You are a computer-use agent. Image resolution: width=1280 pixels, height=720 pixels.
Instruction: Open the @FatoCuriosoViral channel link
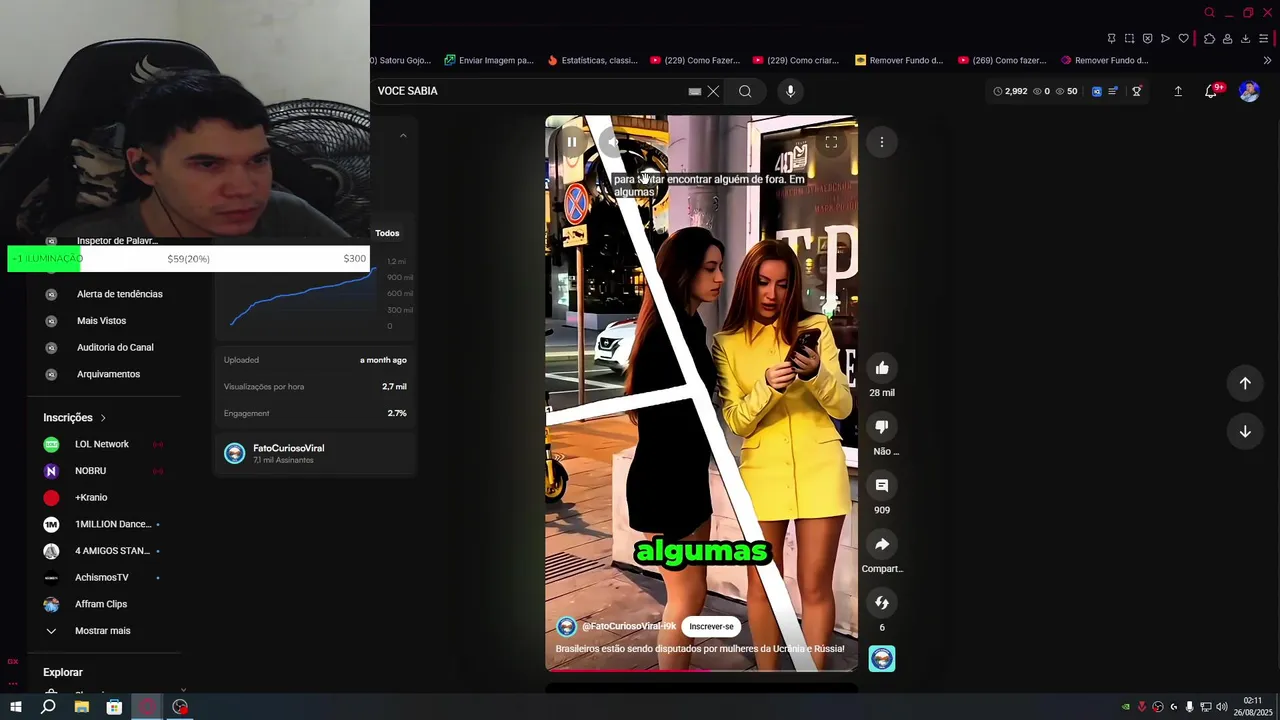(630, 626)
